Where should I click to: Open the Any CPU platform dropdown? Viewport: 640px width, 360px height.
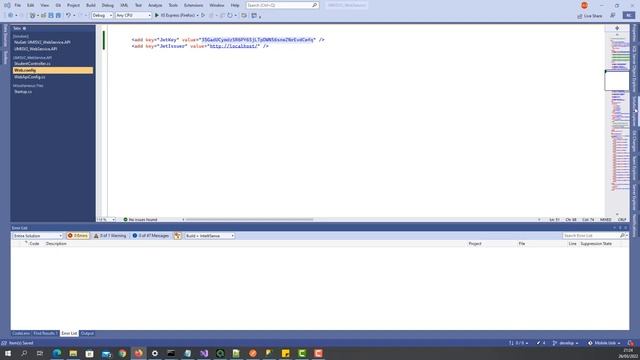133,15
